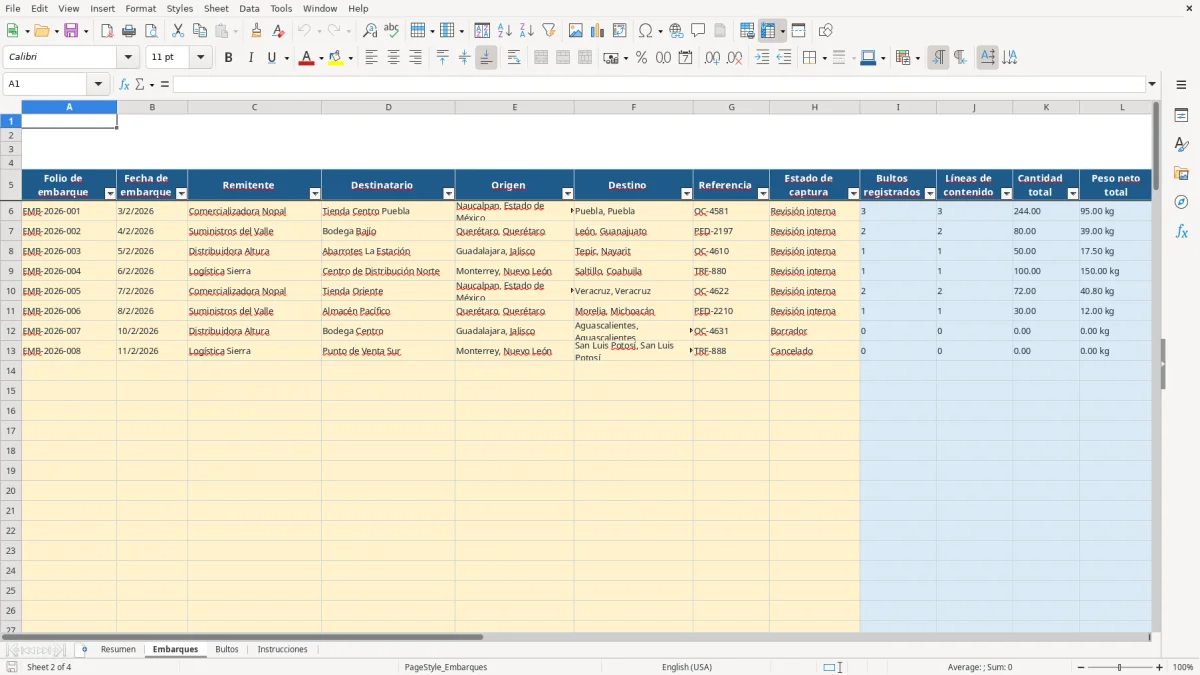1200x675 pixels.
Task: Export directly as PDF
Action: [107, 31]
